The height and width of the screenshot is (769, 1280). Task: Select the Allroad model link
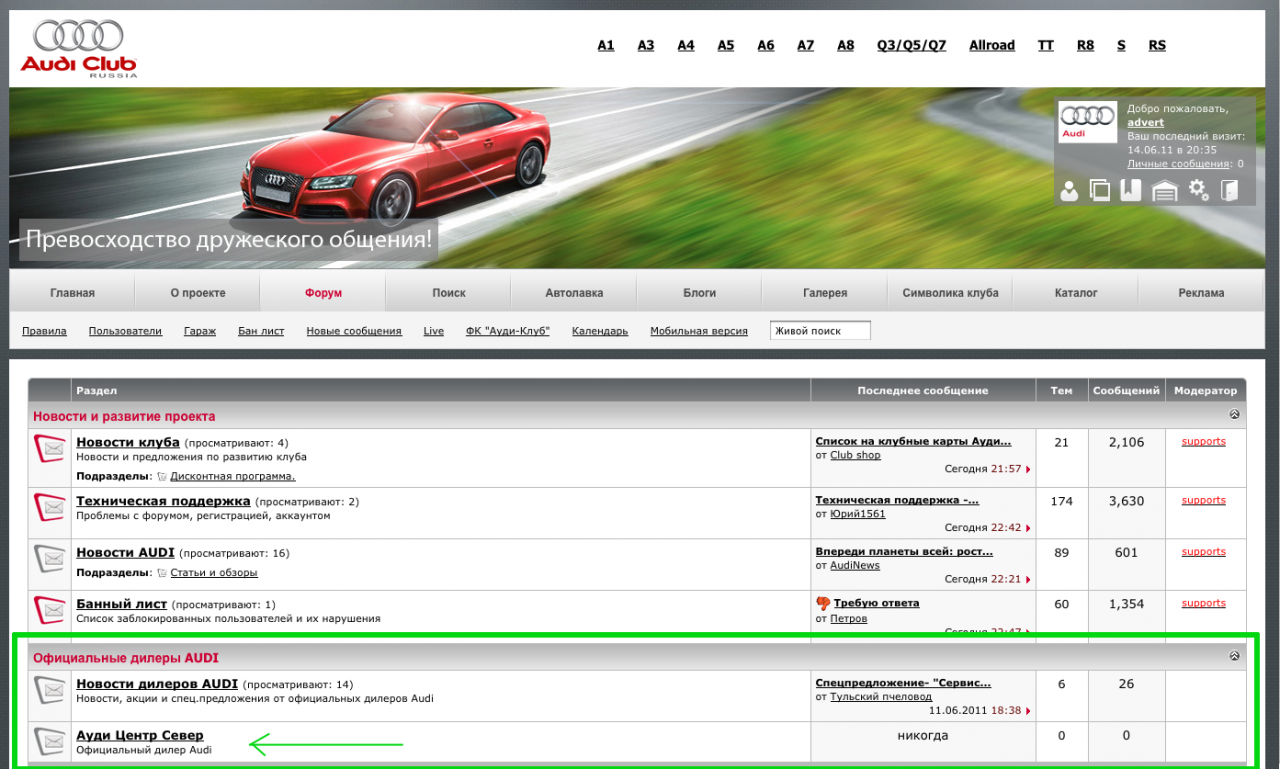(992, 45)
